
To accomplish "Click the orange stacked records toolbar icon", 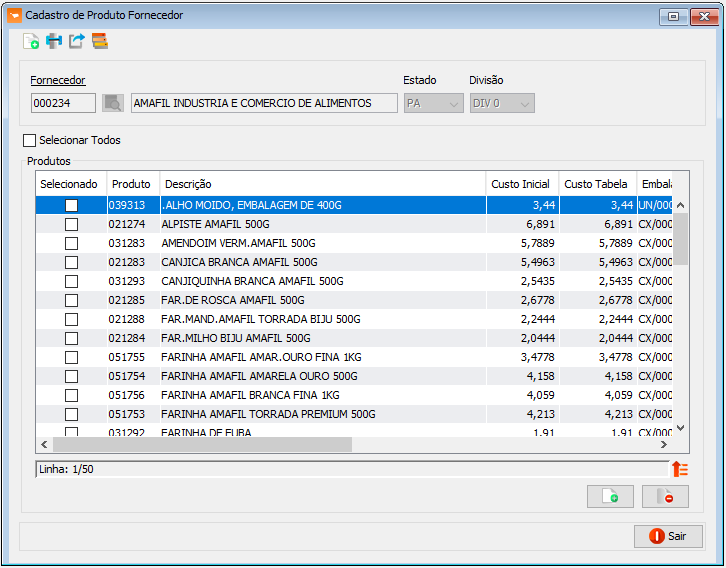I will (x=100, y=41).
